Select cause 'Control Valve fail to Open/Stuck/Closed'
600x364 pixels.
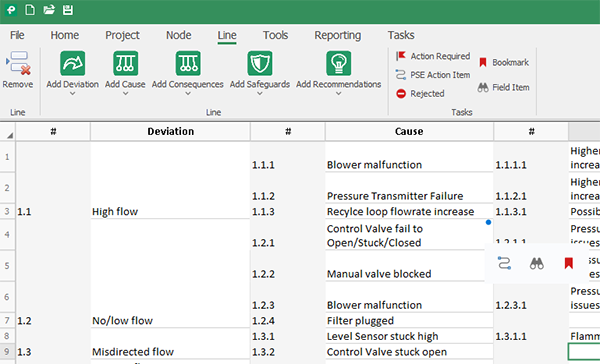pos(409,235)
